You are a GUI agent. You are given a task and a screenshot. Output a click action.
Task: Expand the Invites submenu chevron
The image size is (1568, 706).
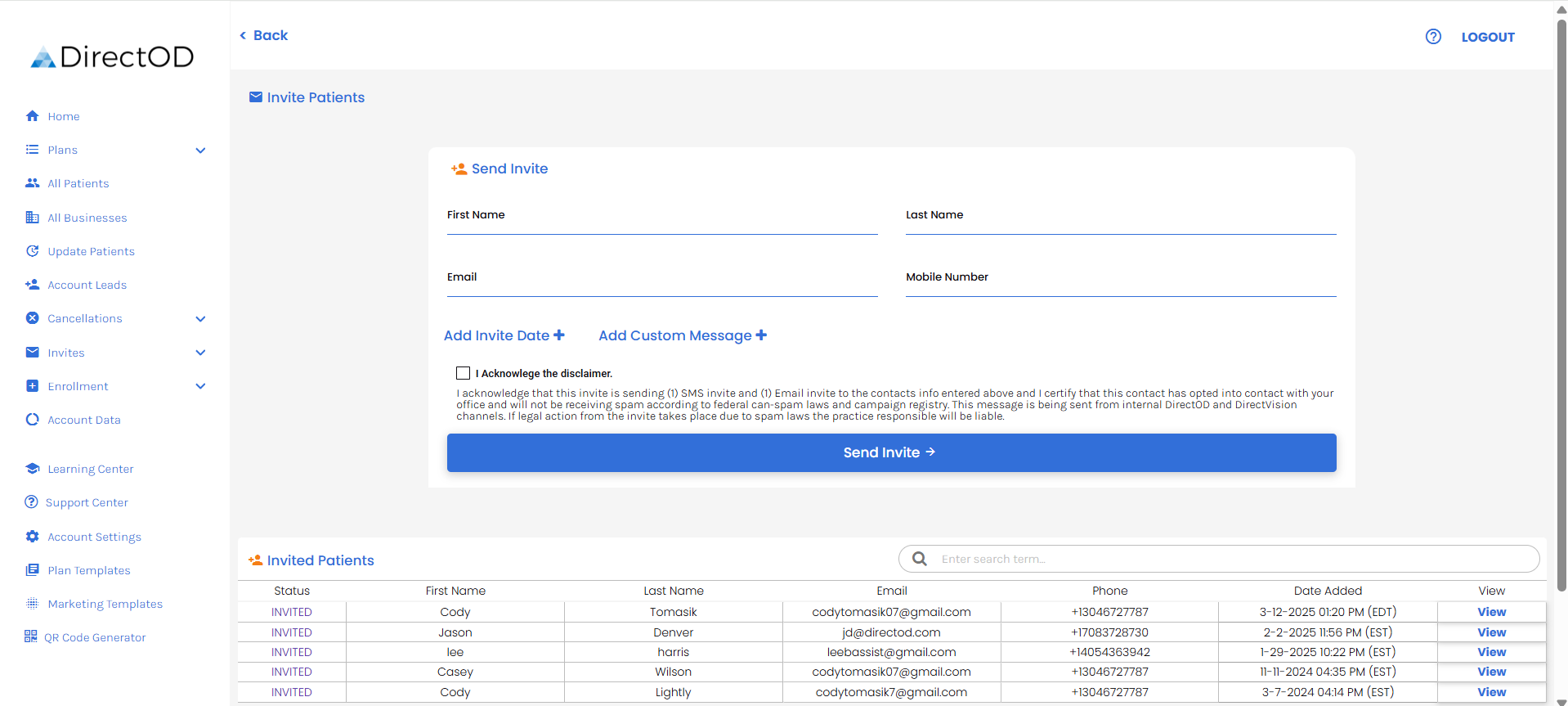point(200,353)
